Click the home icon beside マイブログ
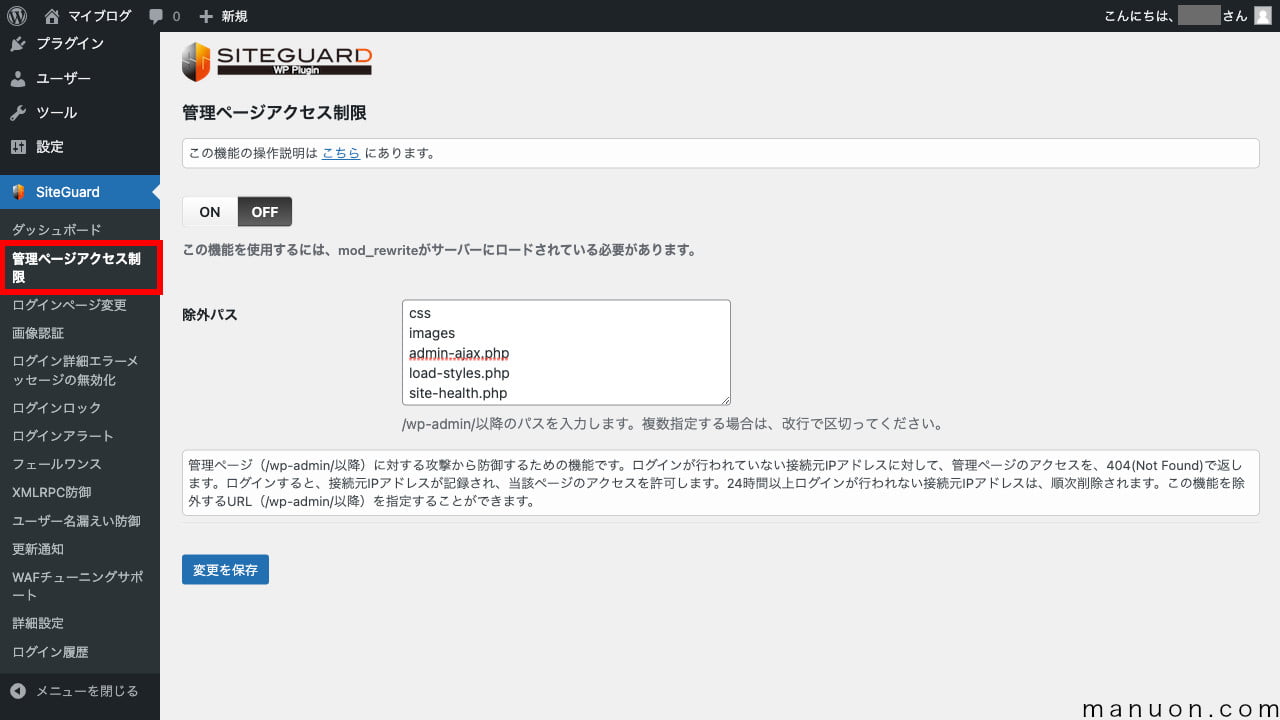The image size is (1280, 720). point(52,16)
